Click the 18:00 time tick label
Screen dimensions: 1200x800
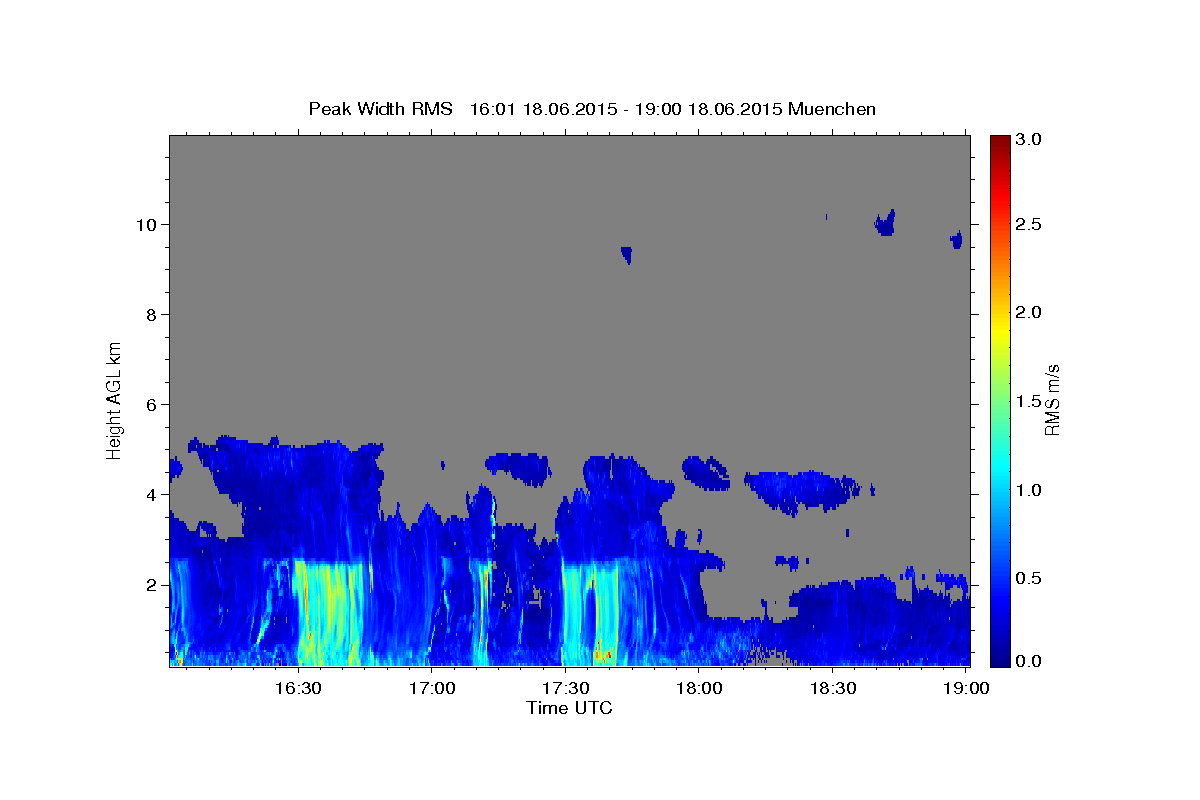point(699,688)
